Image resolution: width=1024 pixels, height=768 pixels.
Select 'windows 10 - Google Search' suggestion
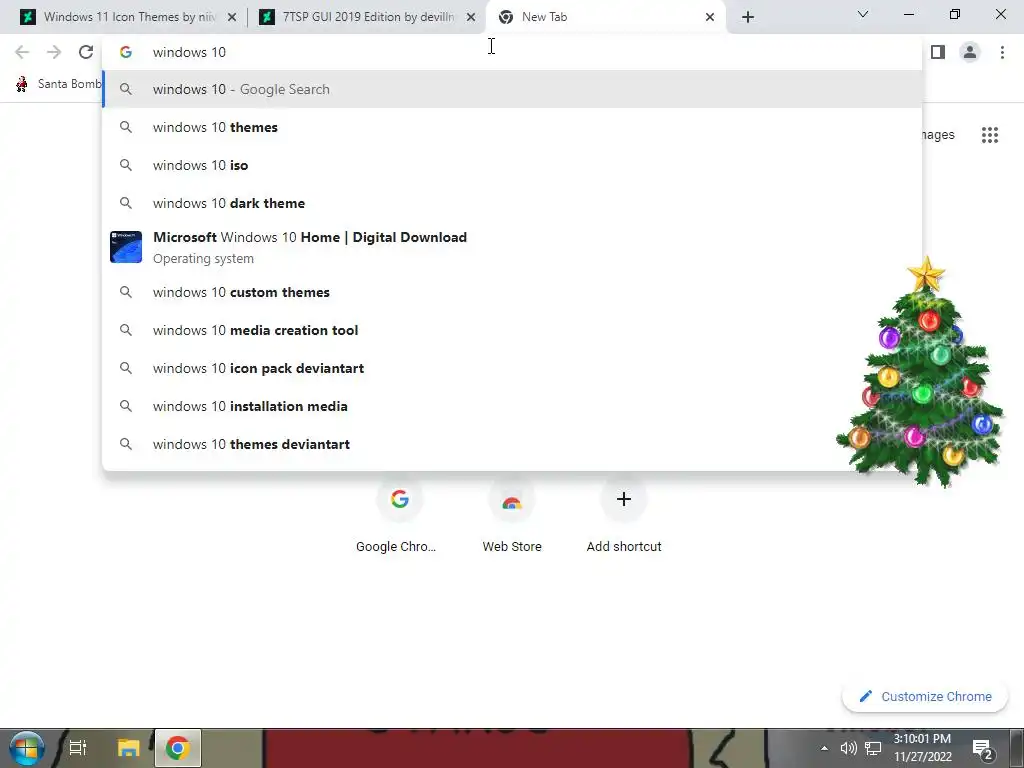pos(512,89)
